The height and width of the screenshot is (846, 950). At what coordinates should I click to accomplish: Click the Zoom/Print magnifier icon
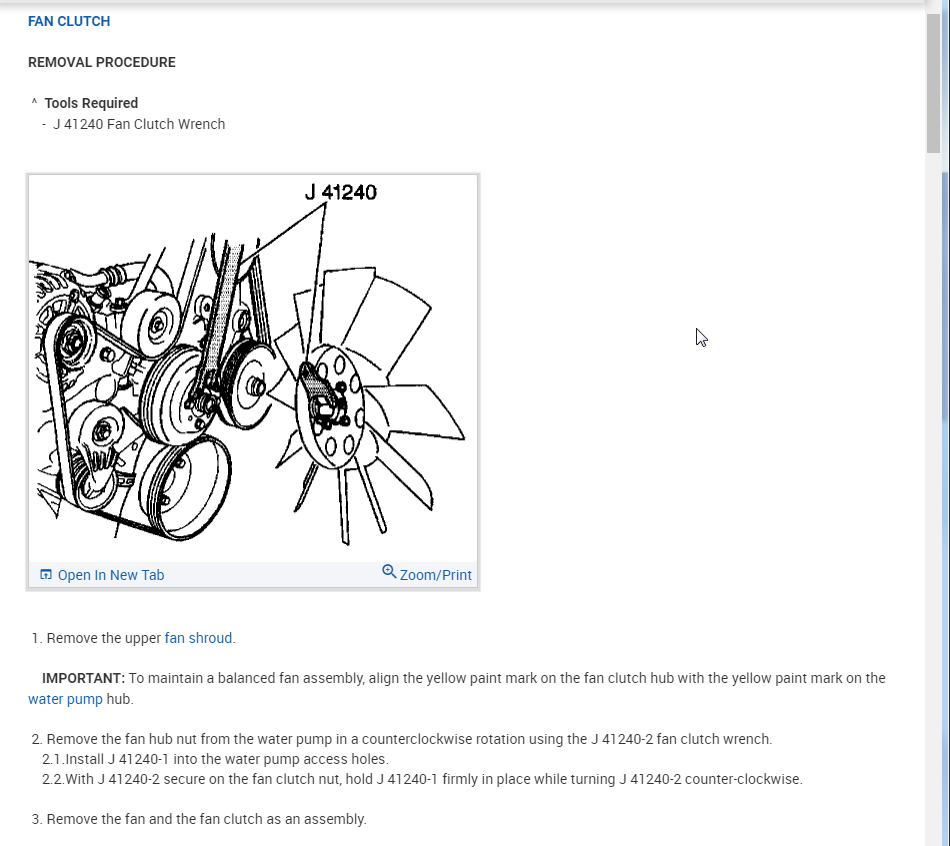click(x=389, y=571)
